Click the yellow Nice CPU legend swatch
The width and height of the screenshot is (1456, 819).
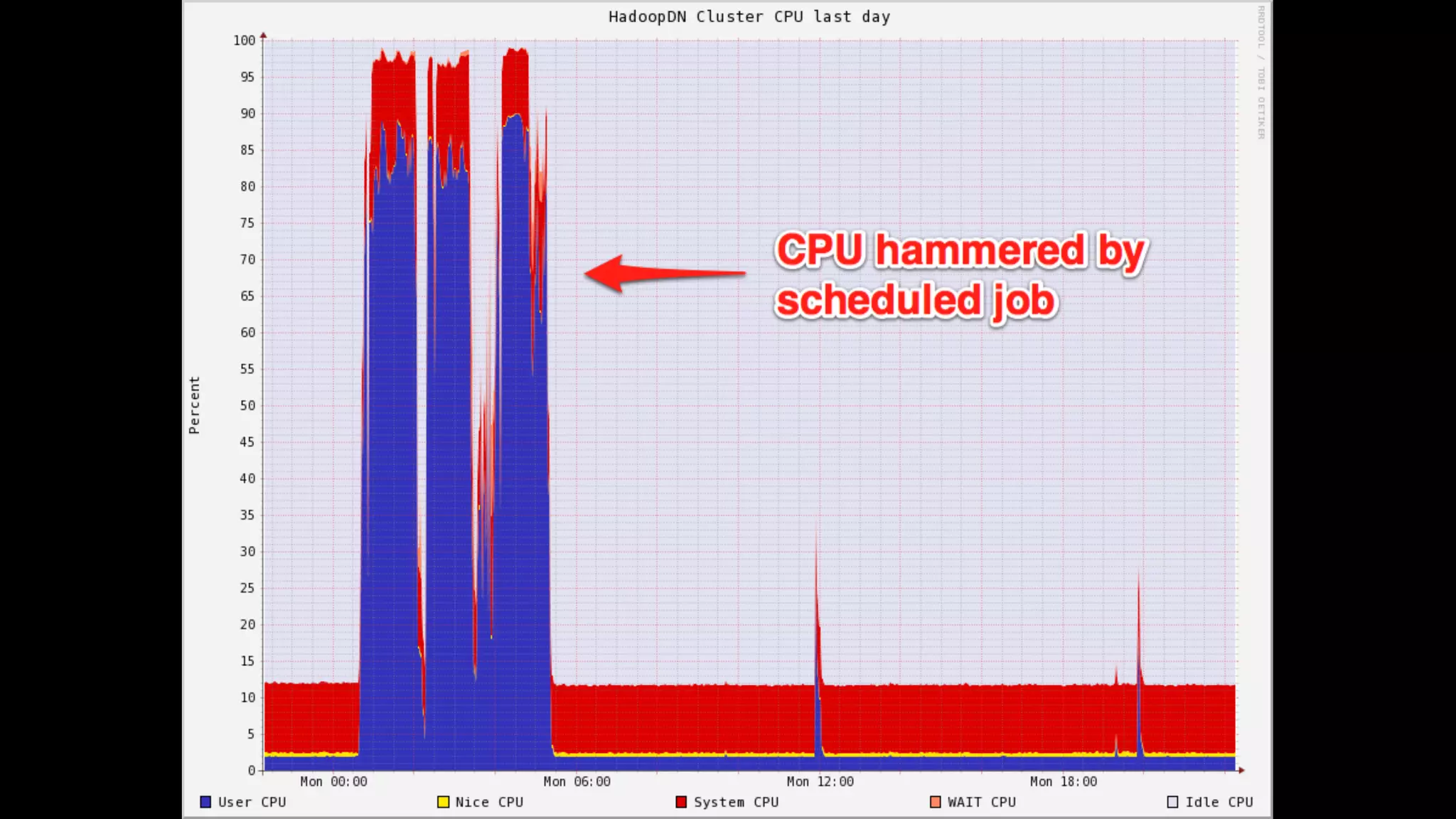tap(443, 802)
